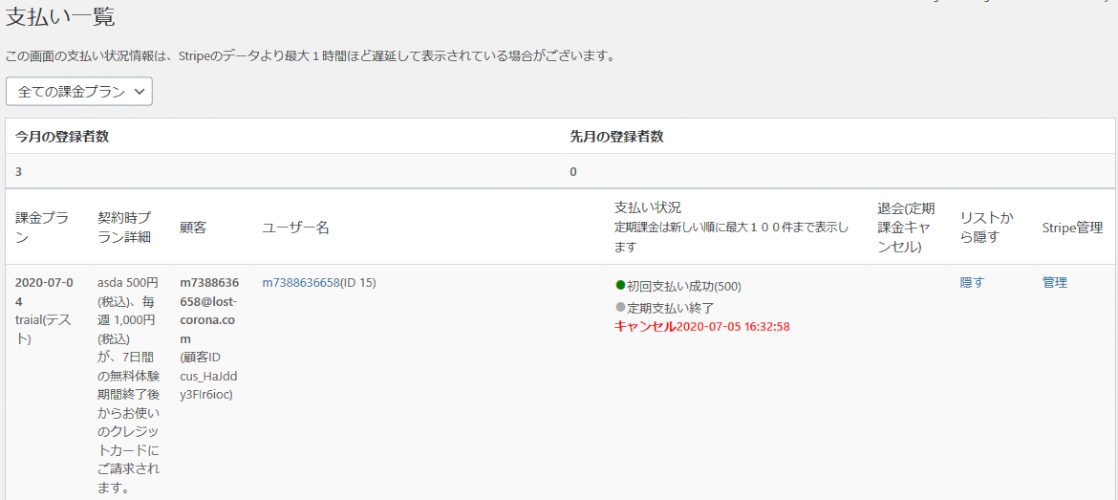Click the 初回支払い成功(500) status

[x=684, y=287]
